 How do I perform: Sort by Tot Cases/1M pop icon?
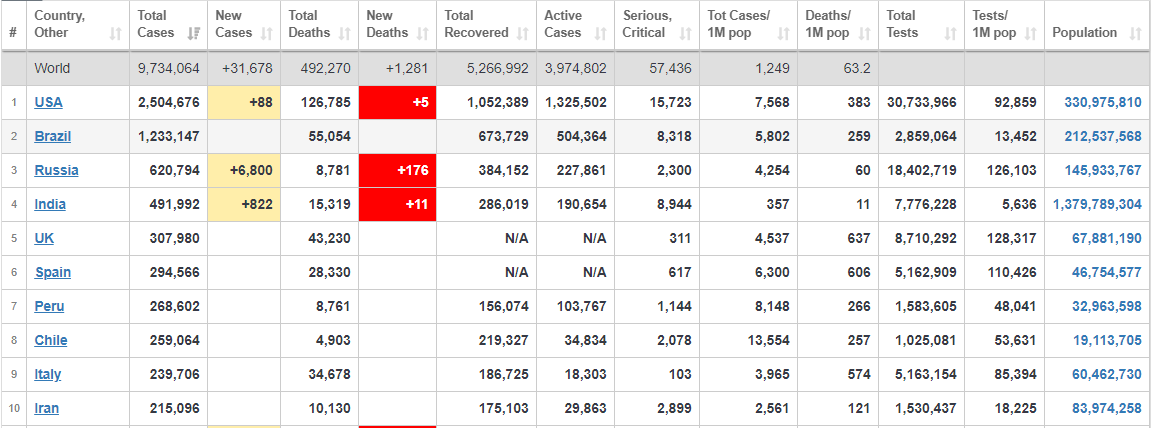[x=784, y=33]
